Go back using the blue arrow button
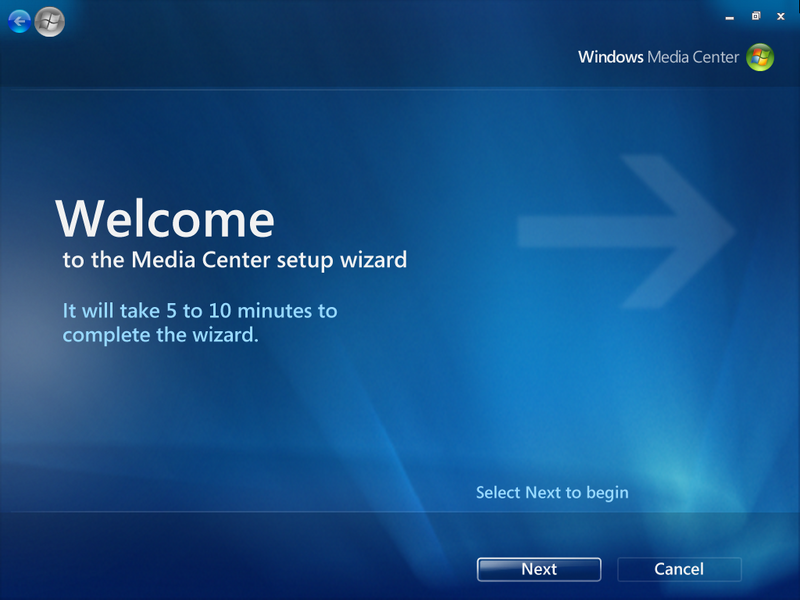 point(19,21)
